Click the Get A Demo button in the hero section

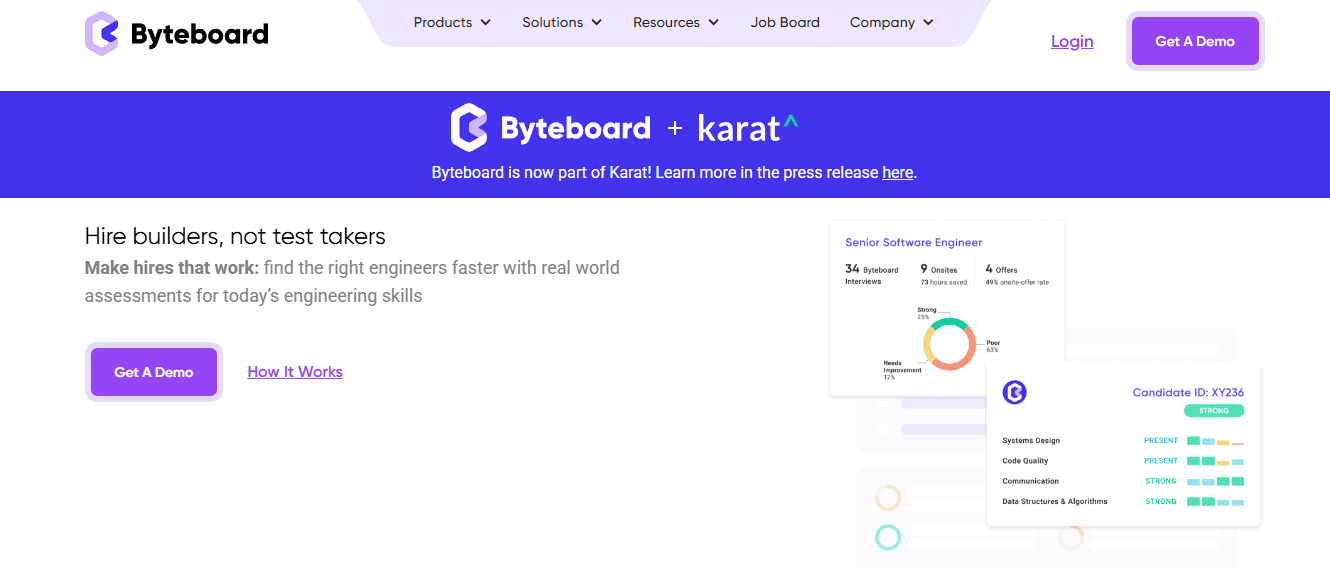tap(153, 371)
